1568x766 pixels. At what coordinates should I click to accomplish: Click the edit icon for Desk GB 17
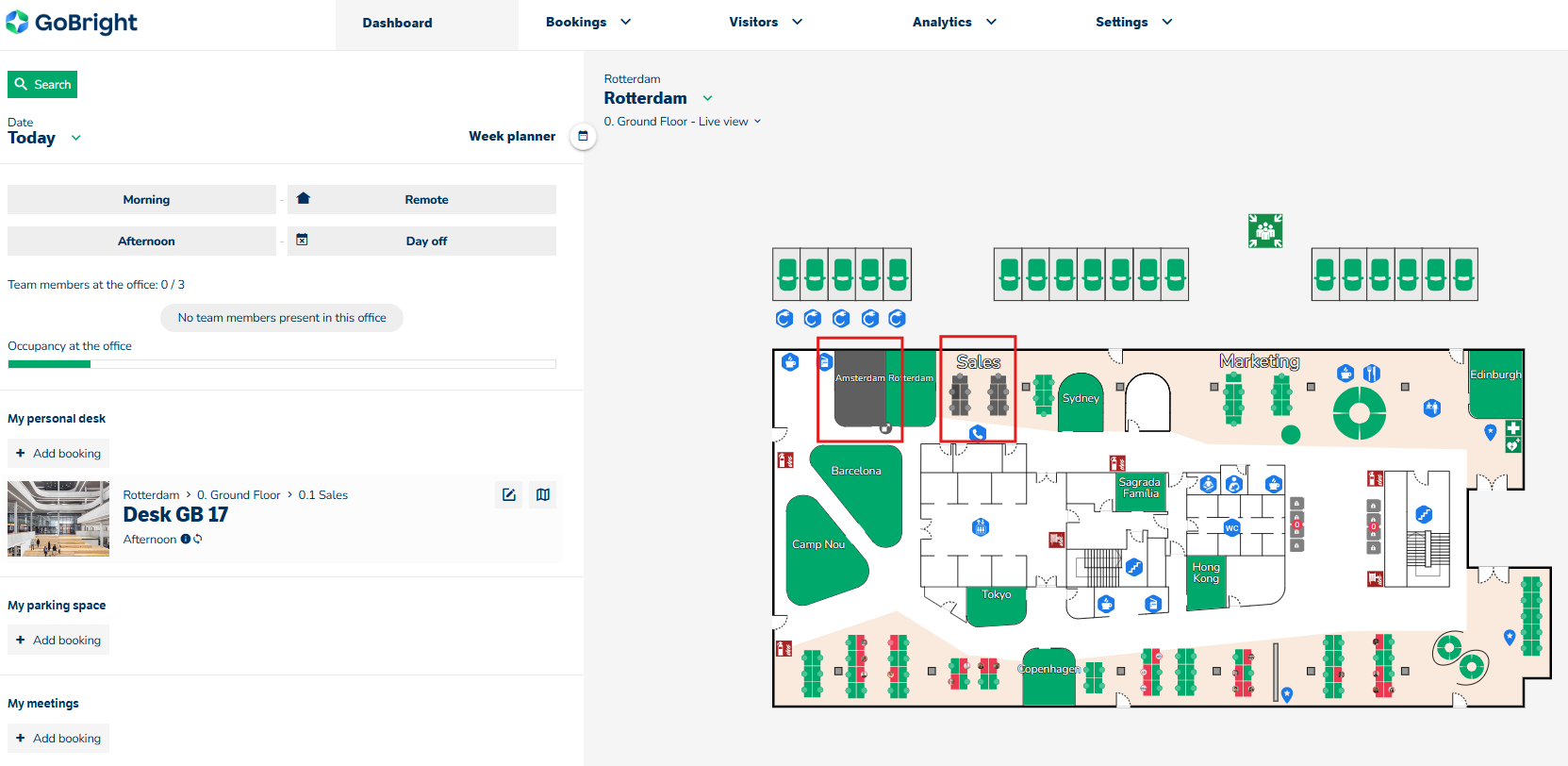point(509,494)
